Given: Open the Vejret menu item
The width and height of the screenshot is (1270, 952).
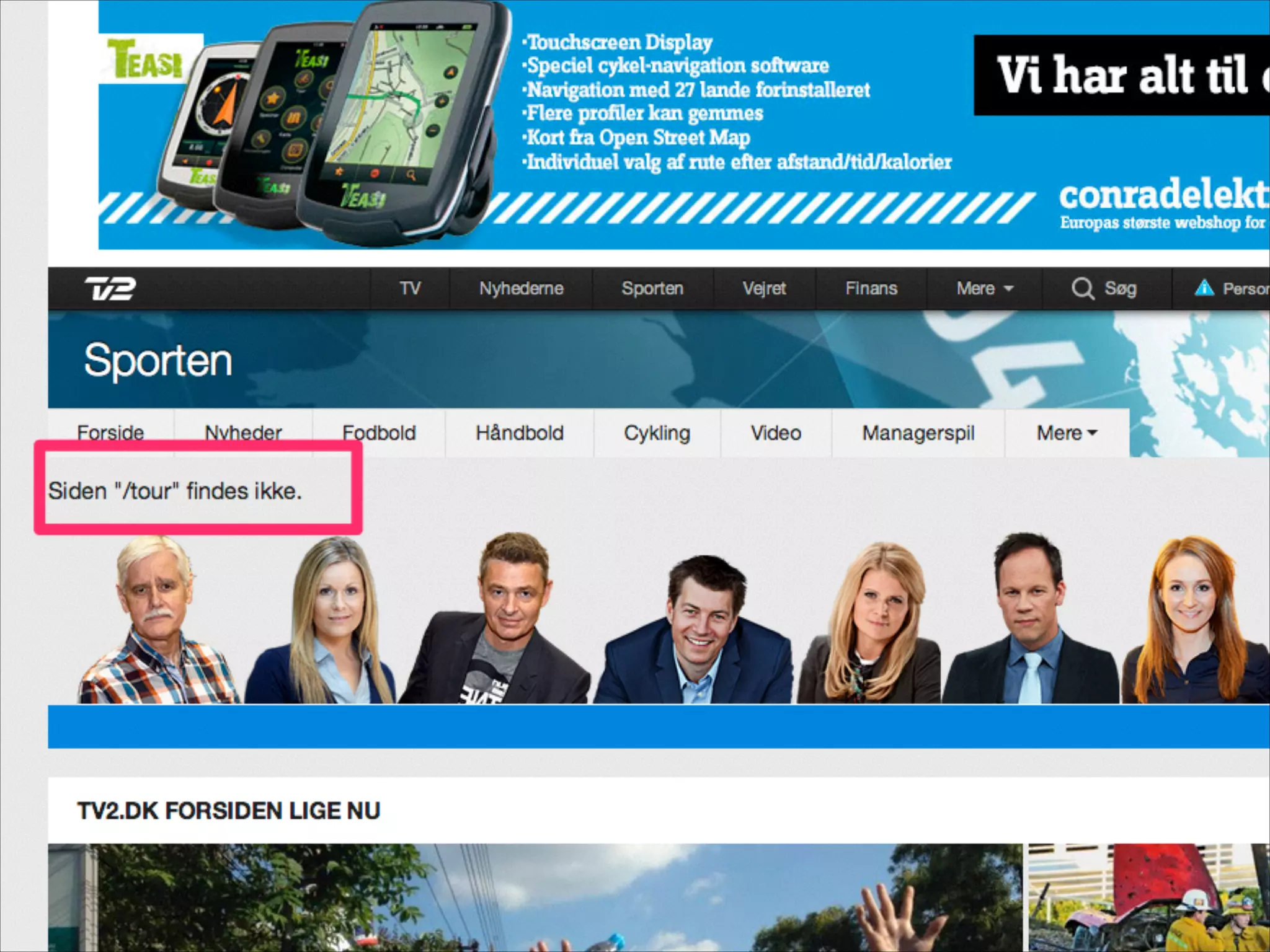Looking at the screenshot, I should 764,289.
